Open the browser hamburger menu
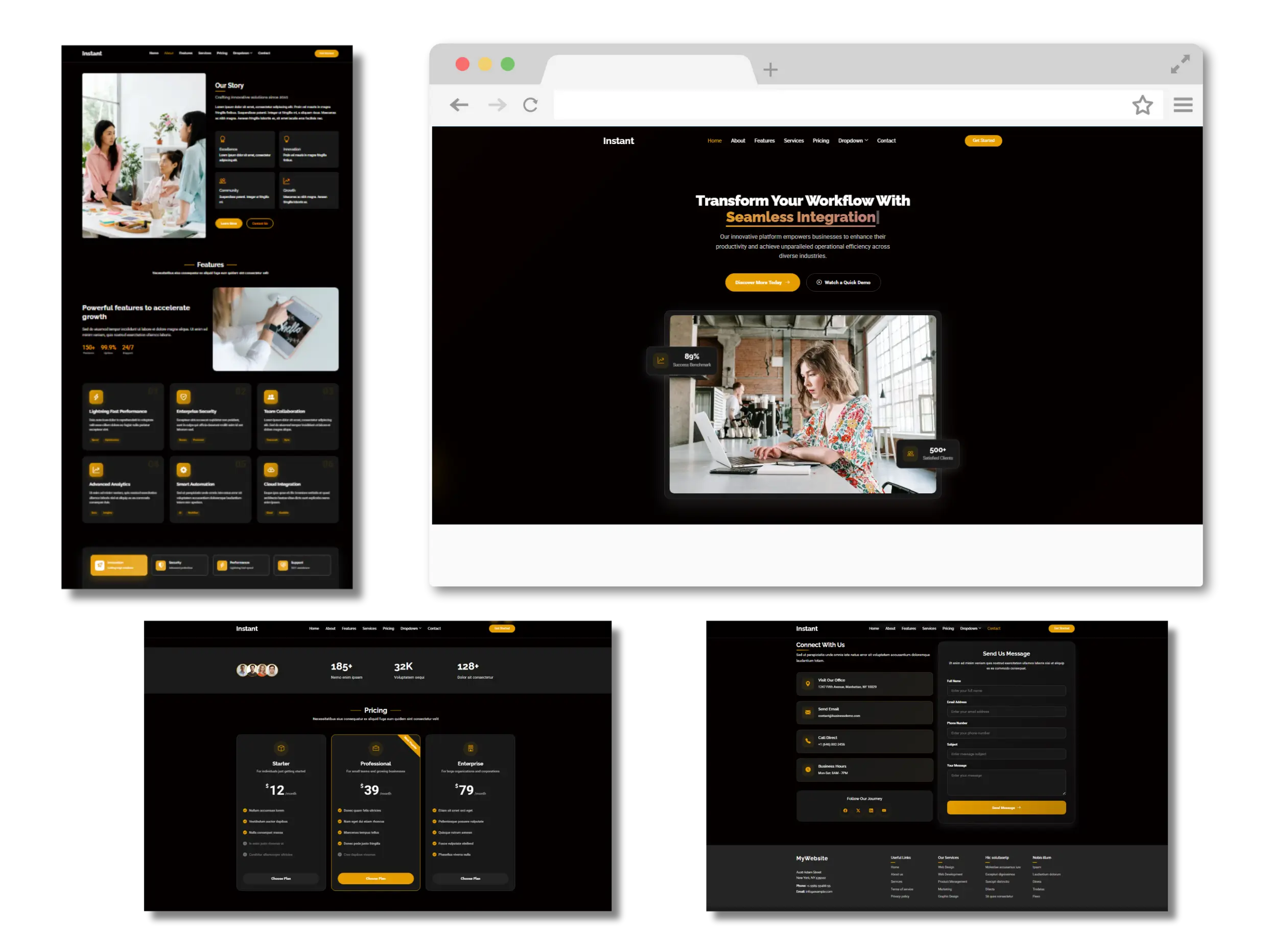The width and height of the screenshot is (1270, 952). (x=1183, y=105)
